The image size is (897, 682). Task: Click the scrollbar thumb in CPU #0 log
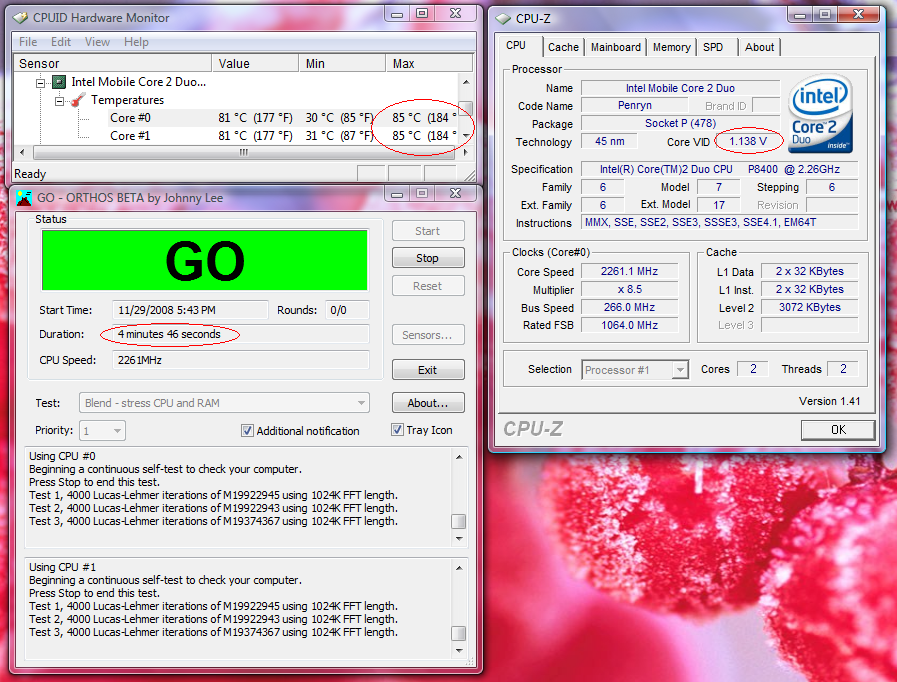(x=459, y=521)
